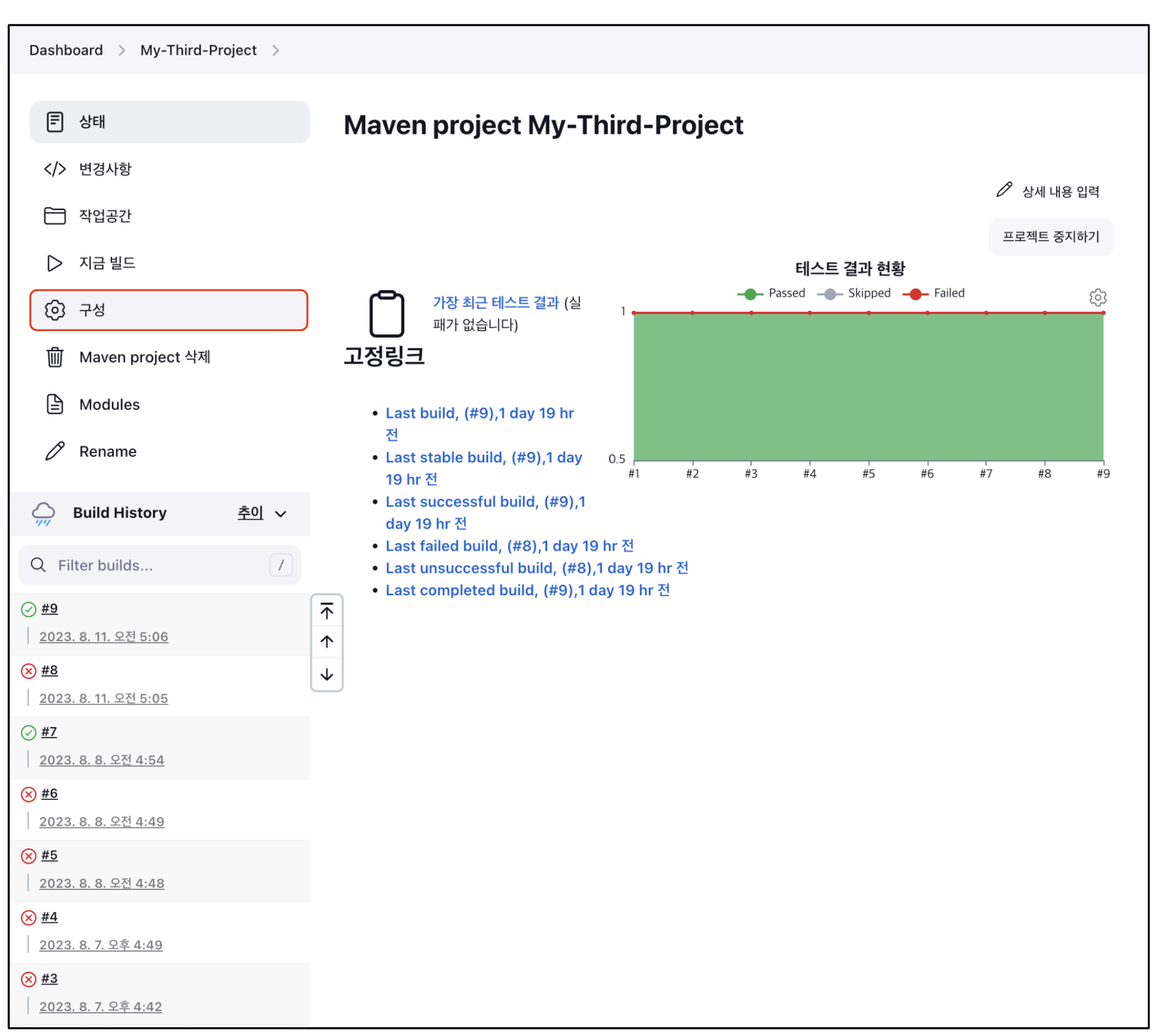
Task: Click the pencil icon beside 상세 내용 입력
Action: tap(1003, 190)
